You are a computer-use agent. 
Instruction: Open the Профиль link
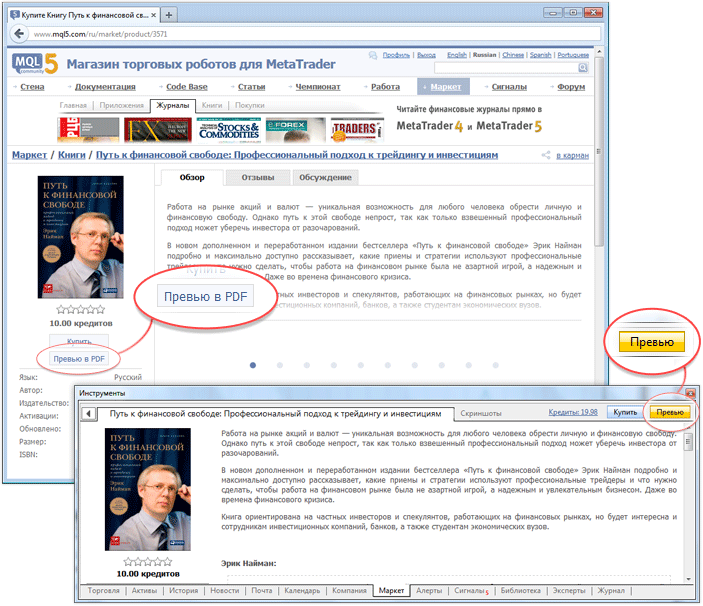396,55
